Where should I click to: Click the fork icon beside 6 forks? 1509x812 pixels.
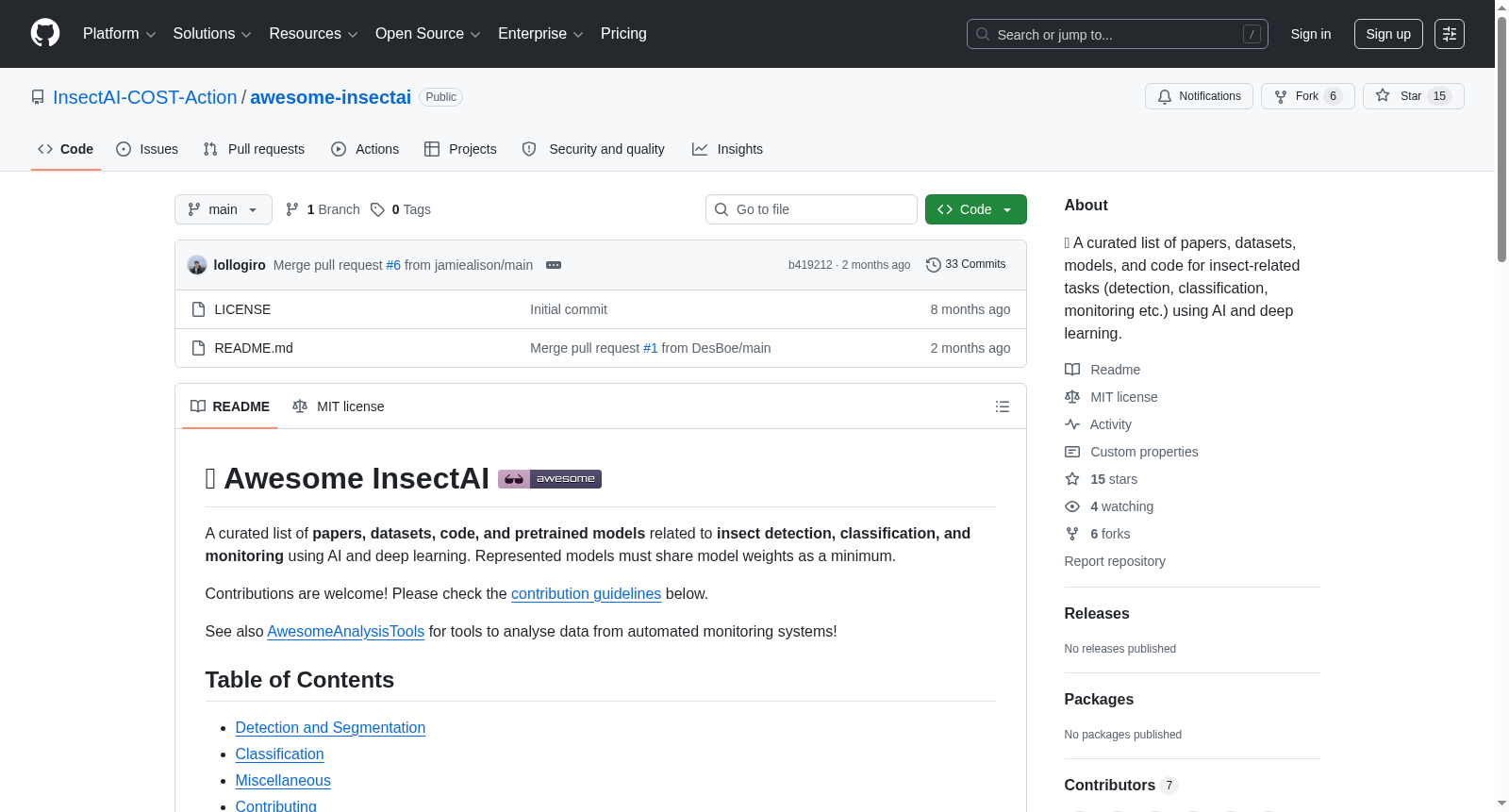click(1072, 534)
